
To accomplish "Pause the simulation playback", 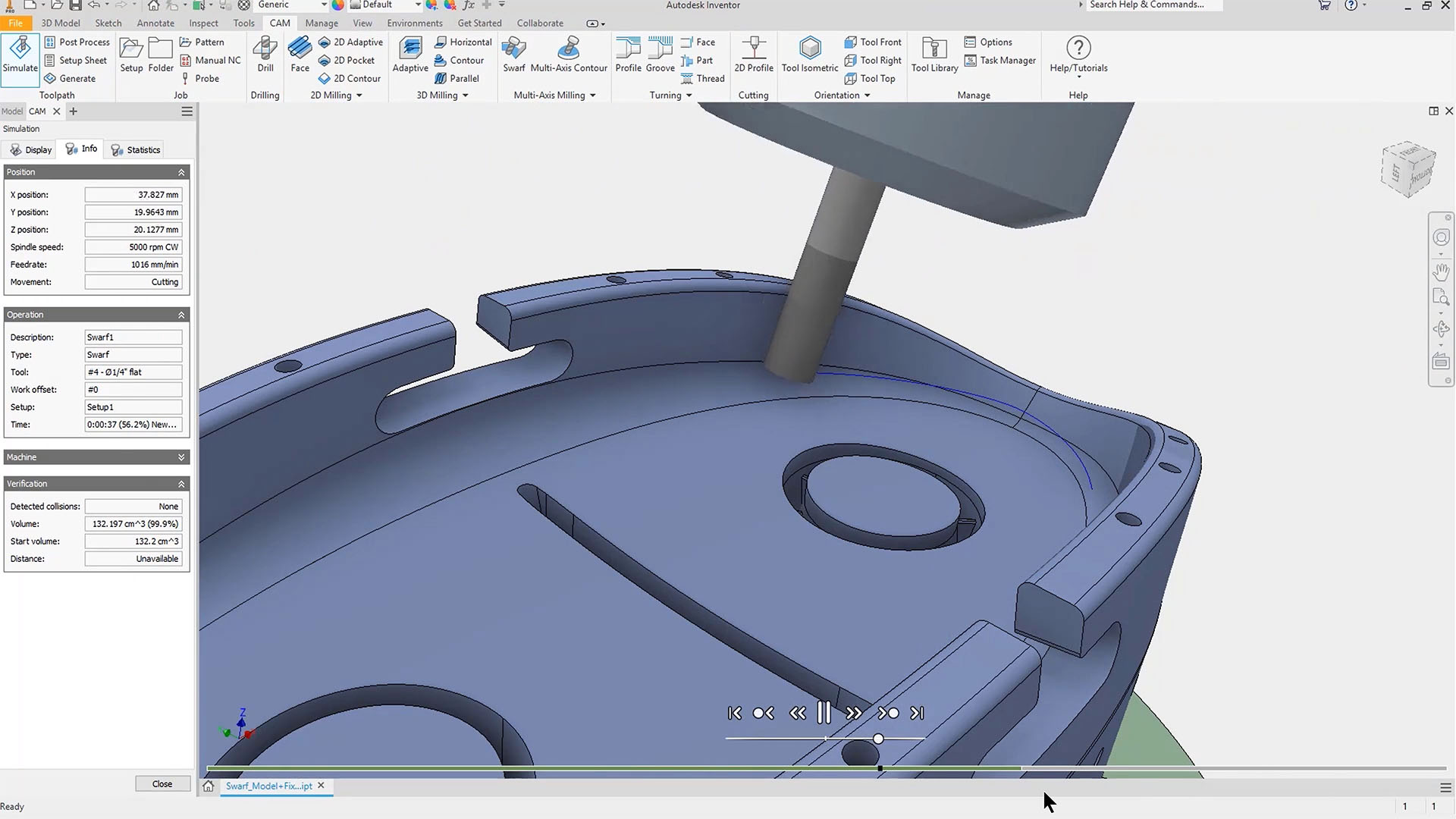I will pyautogui.click(x=824, y=713).
